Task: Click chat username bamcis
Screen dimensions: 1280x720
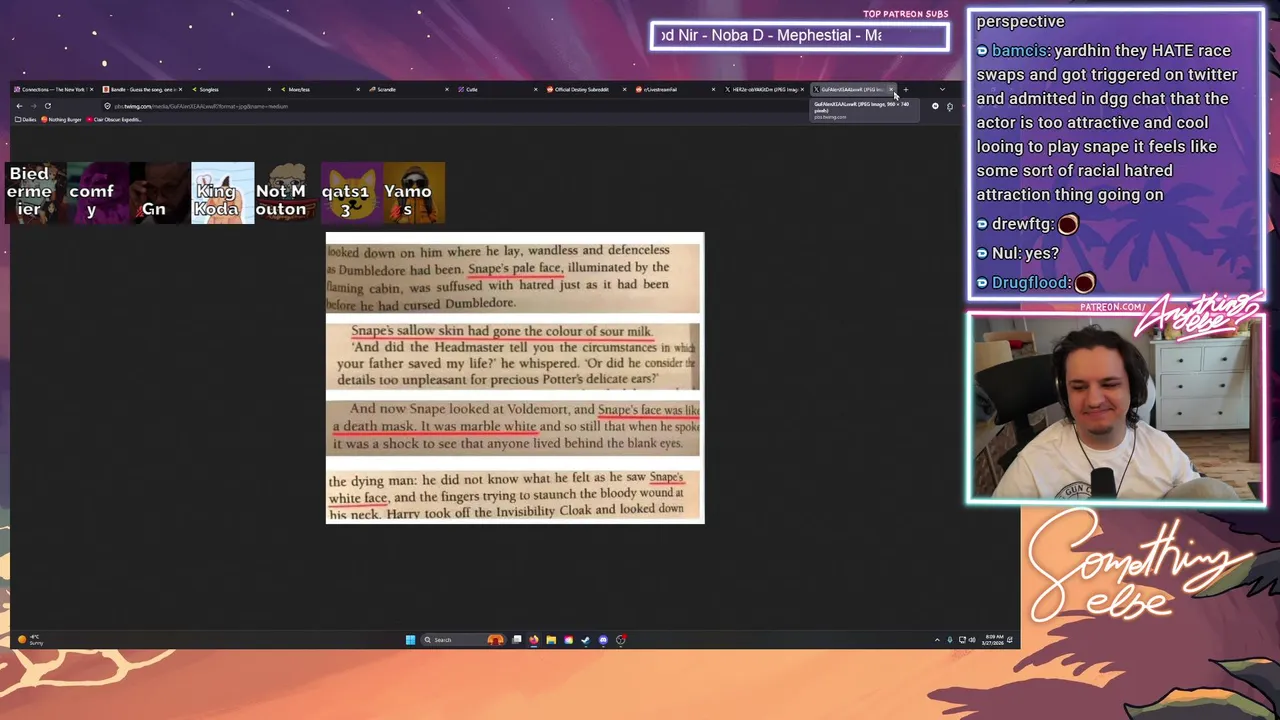Action: [x=1019, y=50]
